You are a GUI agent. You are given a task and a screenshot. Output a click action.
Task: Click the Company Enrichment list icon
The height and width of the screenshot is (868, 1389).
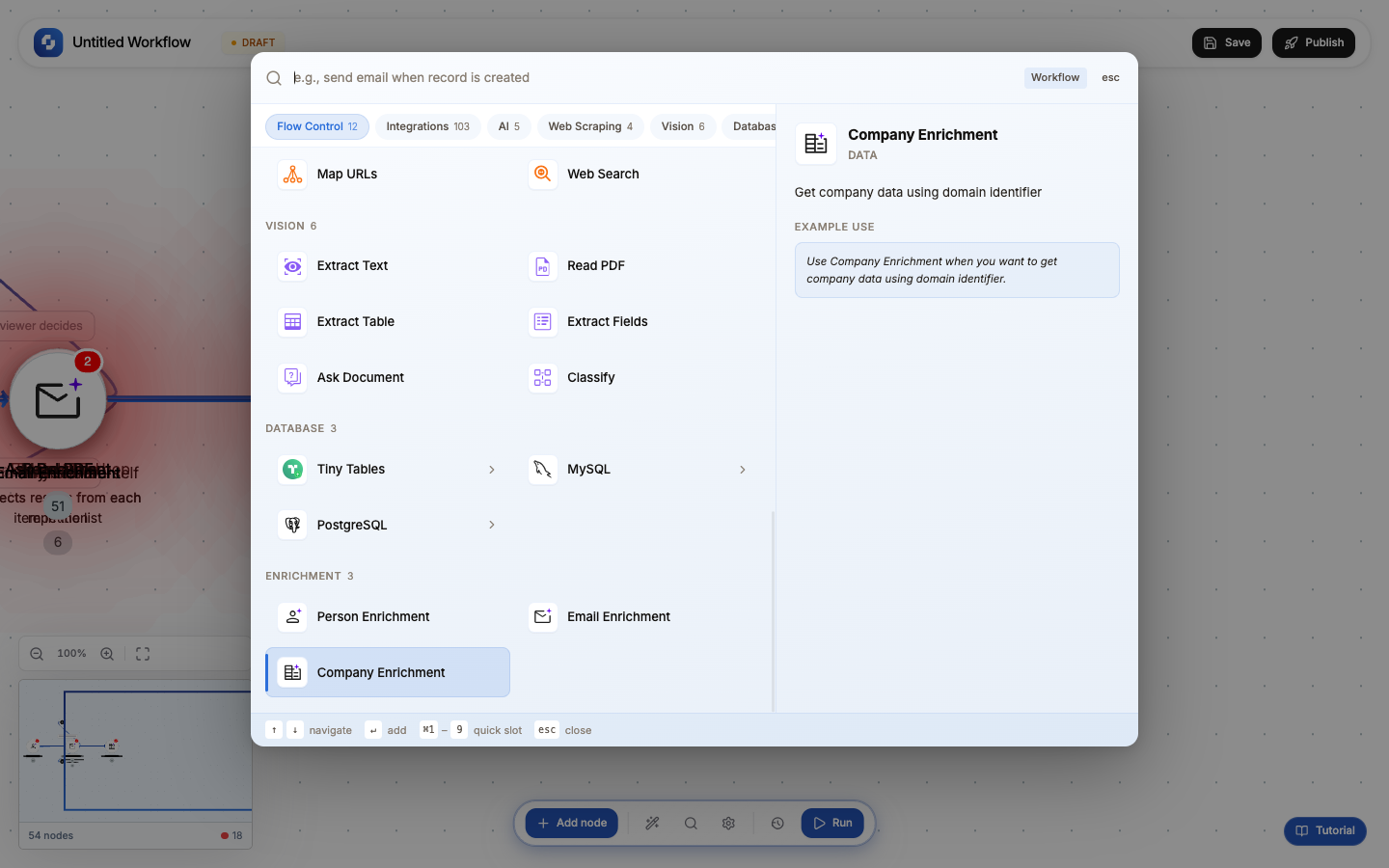[292, 673]
